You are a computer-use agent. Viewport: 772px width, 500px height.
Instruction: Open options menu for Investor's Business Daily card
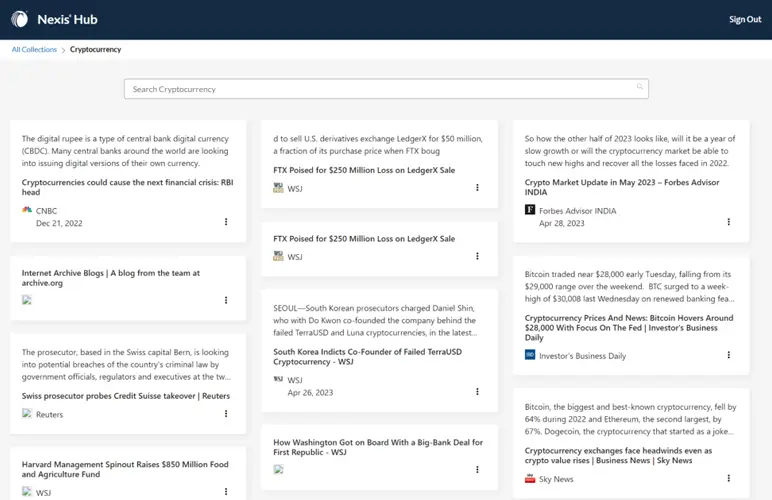[x=729, y=355]
